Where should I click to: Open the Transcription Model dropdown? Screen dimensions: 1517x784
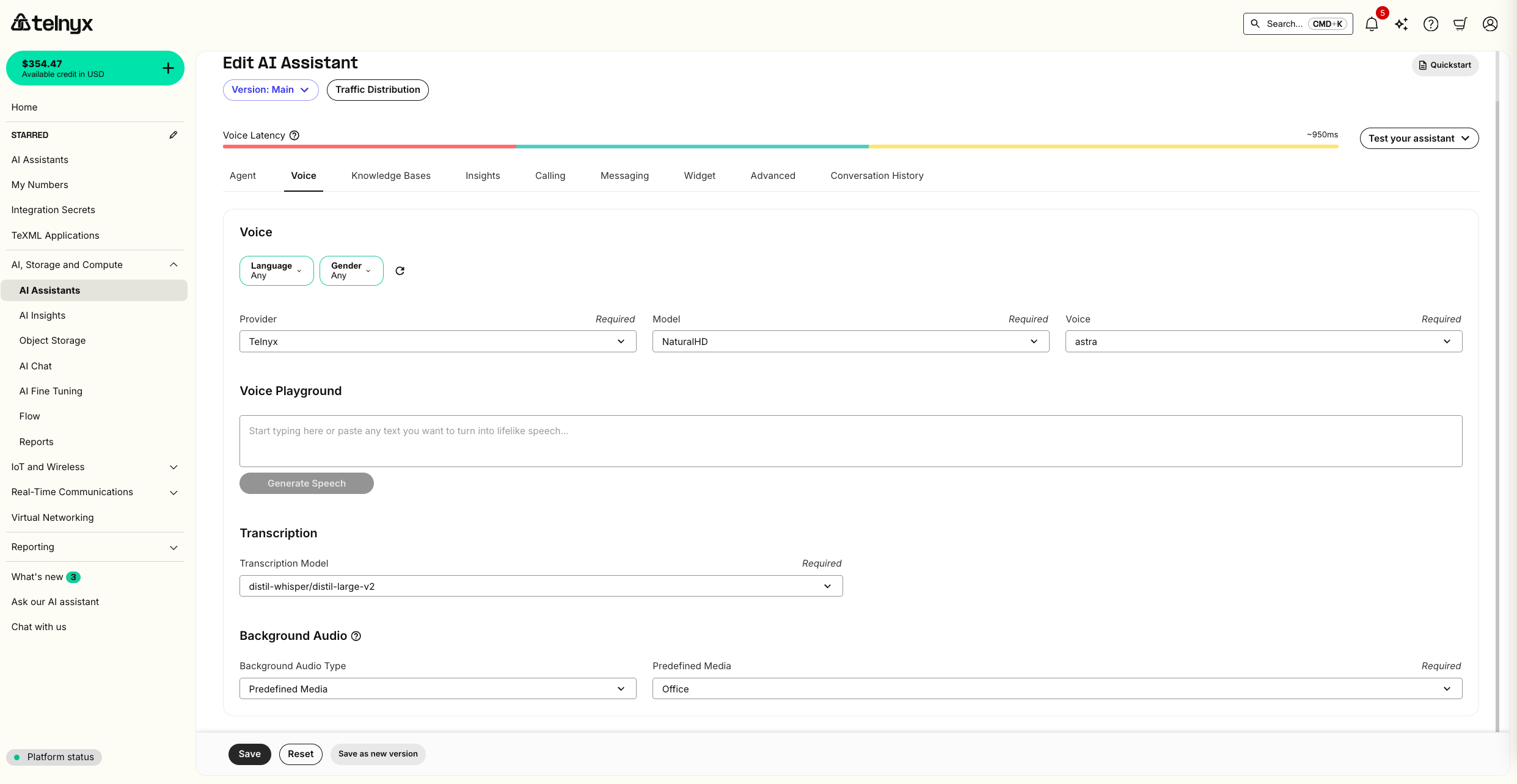(x=541, y=586)
